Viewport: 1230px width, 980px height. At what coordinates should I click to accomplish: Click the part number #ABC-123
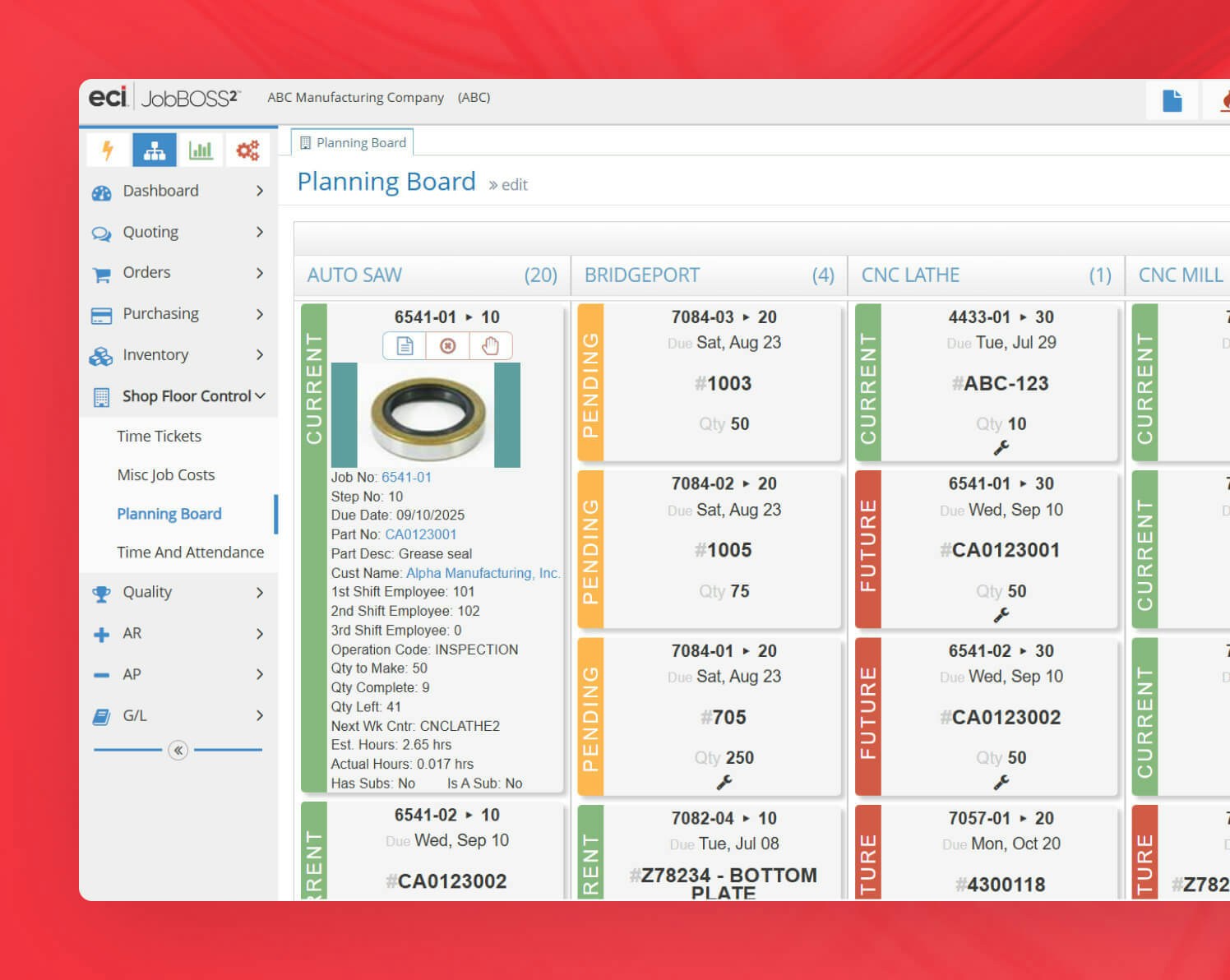(x=1000, y=383)
